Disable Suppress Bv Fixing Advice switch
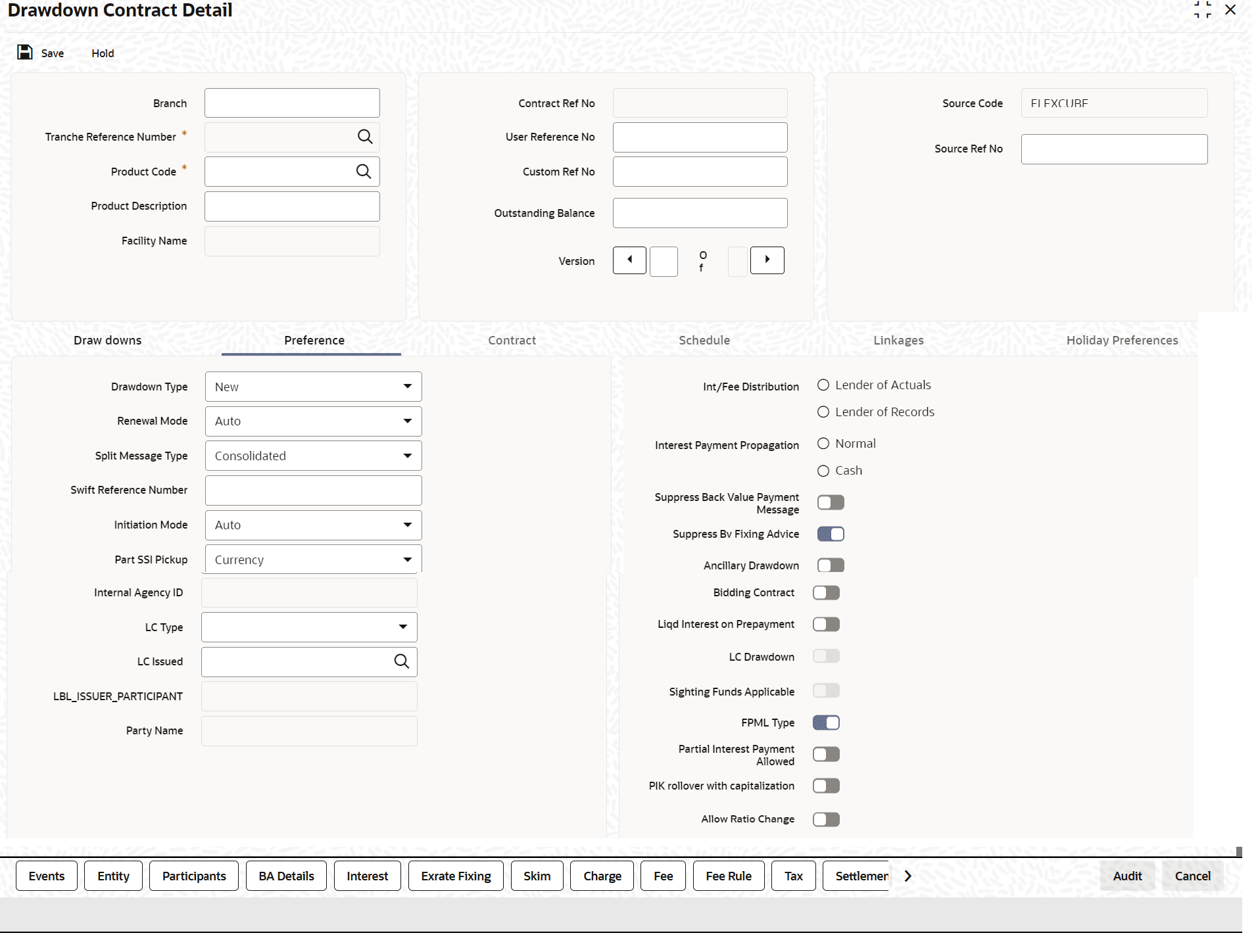 coord(831,535)
